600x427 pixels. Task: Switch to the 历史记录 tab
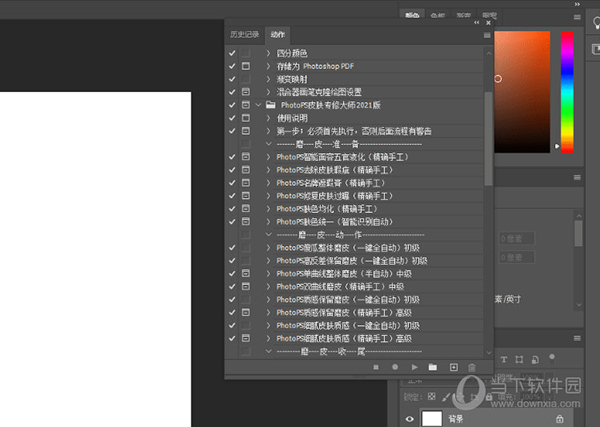coord(245,34)
